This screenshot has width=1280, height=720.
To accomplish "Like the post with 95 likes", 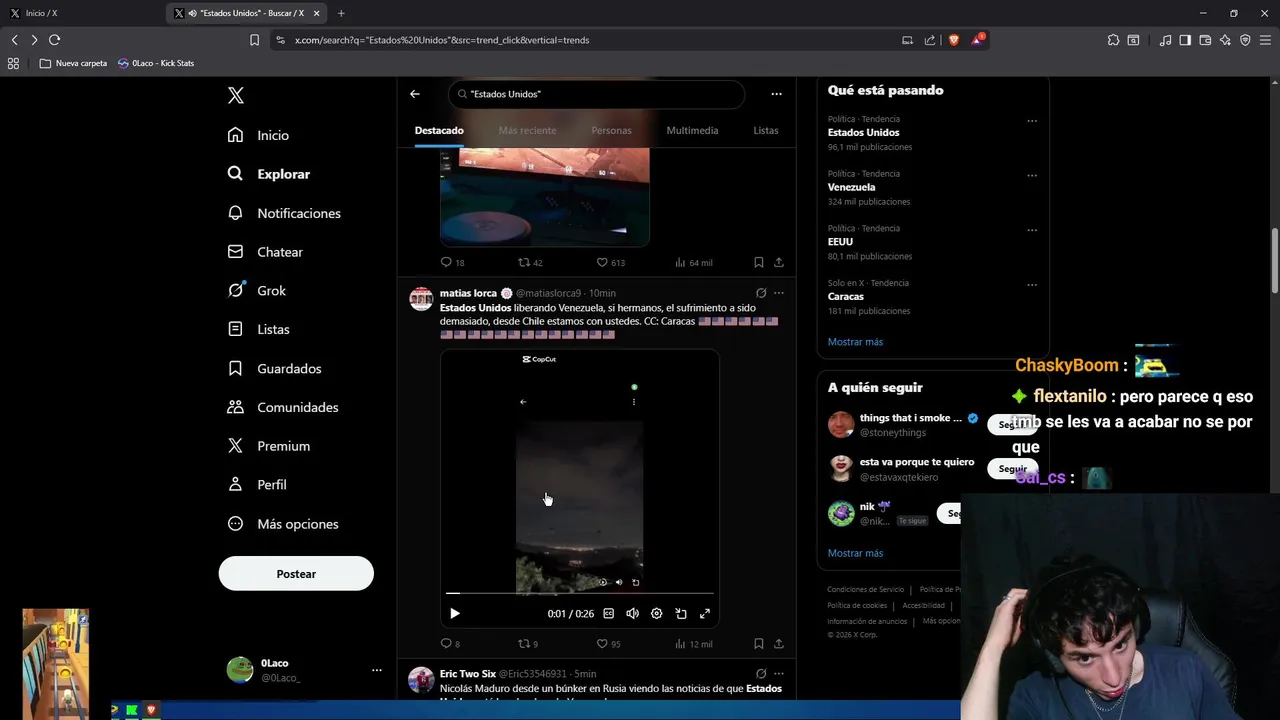I will (x=608, y=644).
